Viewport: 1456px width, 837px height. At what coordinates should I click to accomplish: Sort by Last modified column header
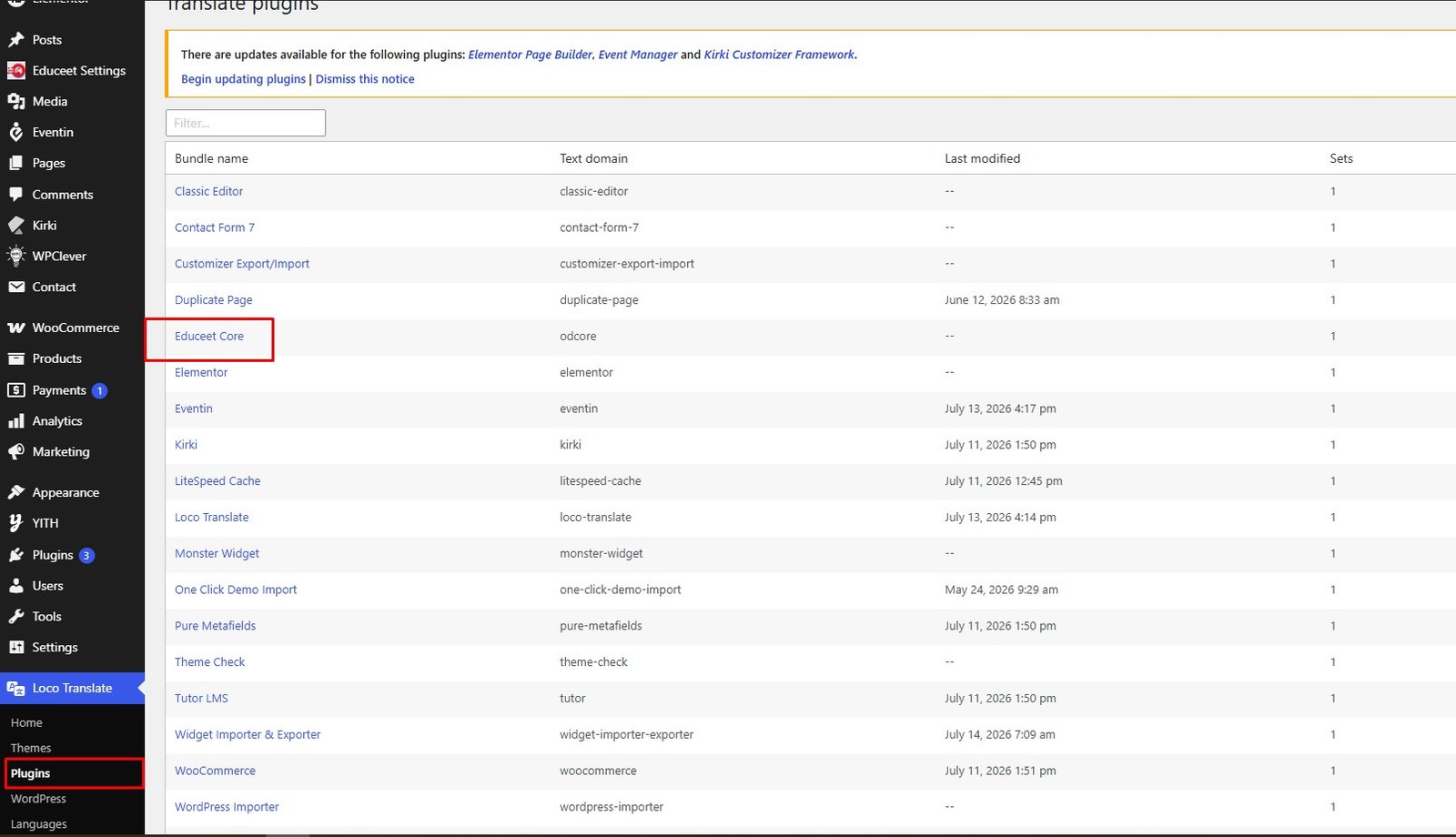(982, 158)
